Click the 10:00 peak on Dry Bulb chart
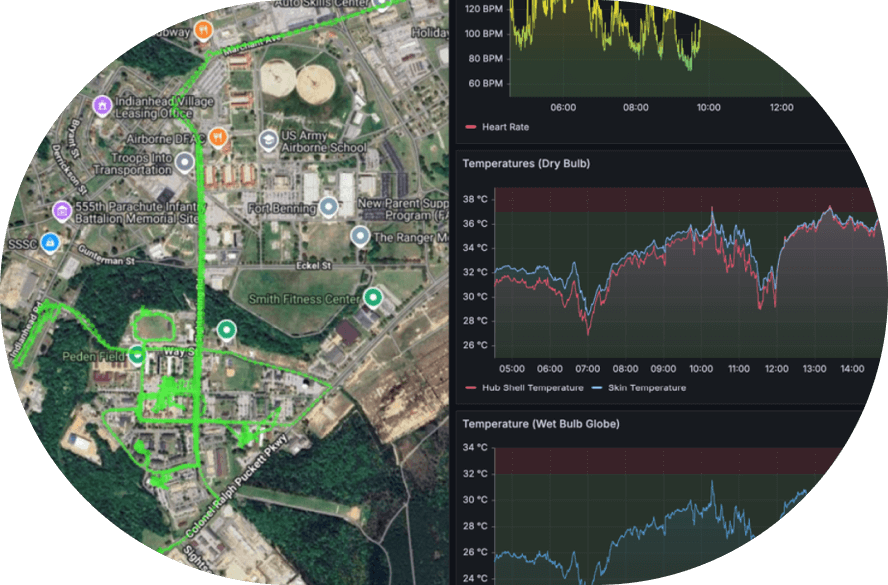 pyautogui.click(x=712, y=210)
